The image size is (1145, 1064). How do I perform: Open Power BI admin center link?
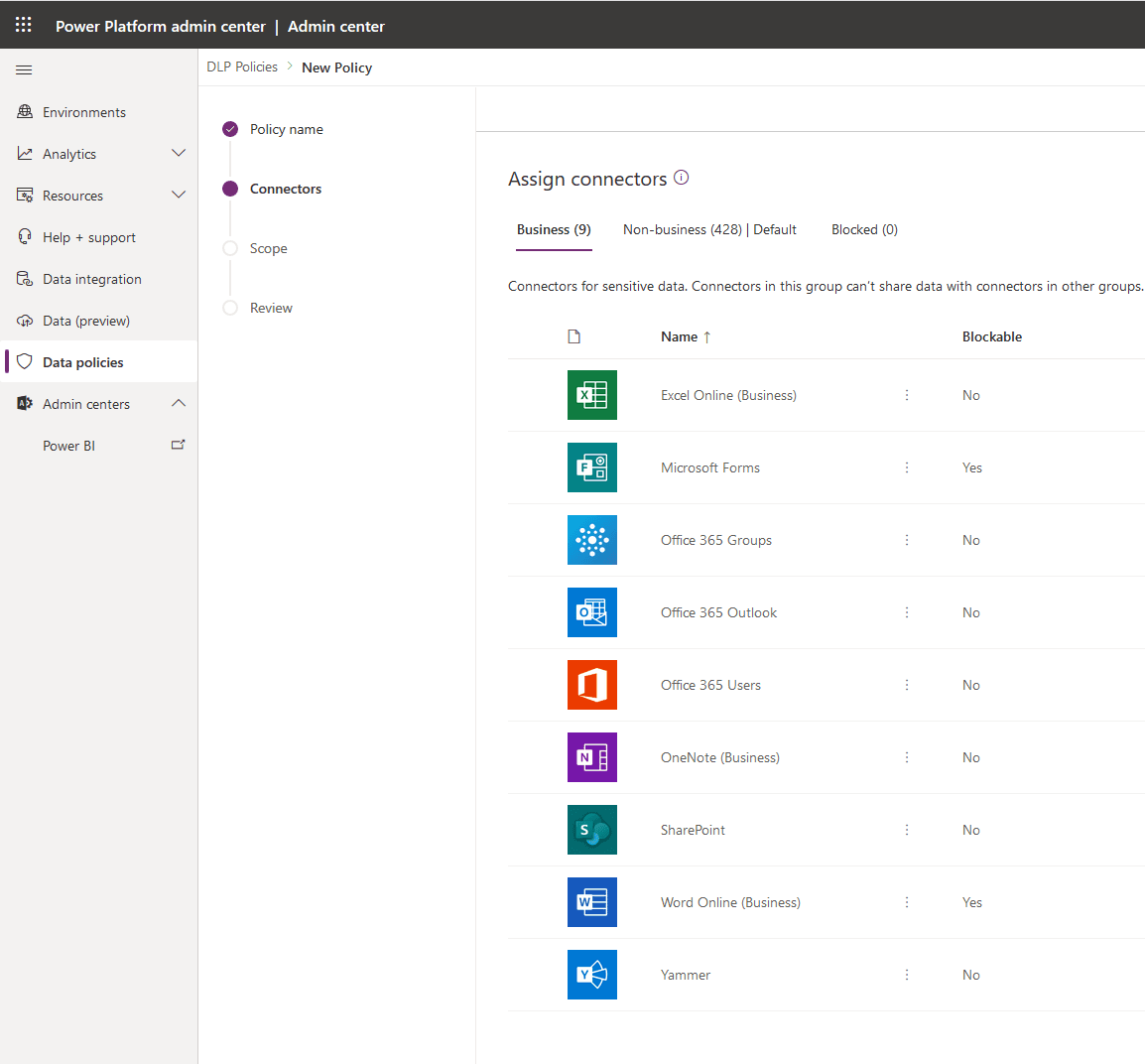[x=69, y=446]
